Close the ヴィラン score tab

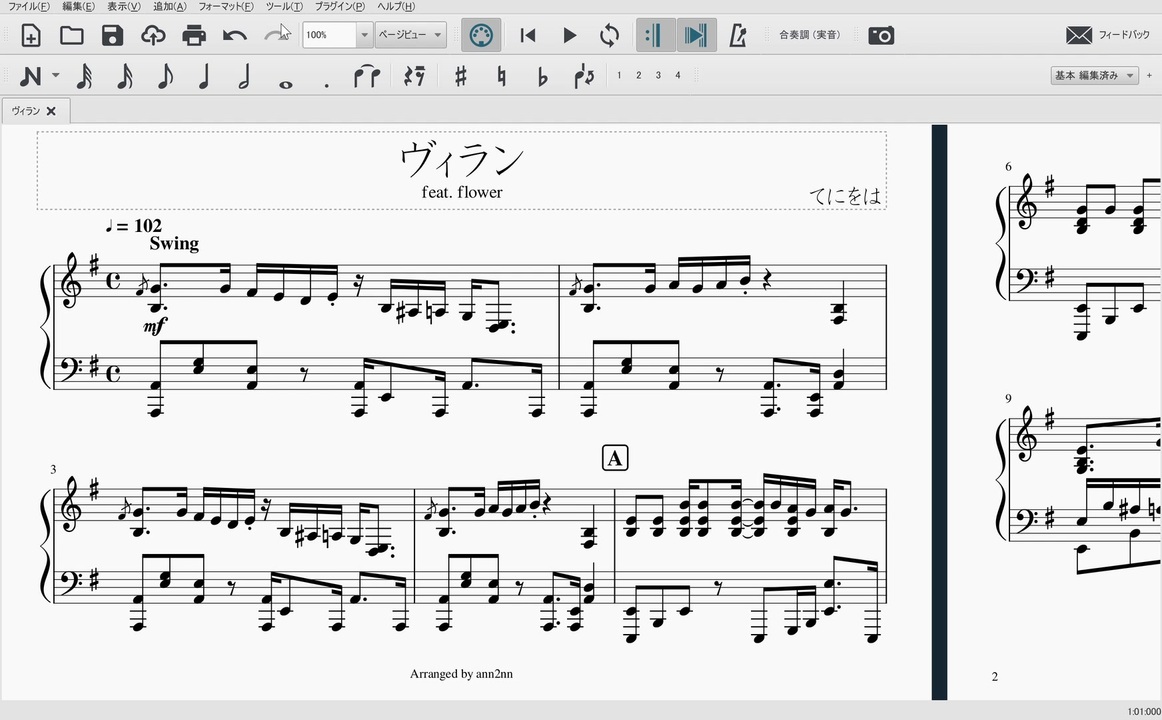pos(51,111)
